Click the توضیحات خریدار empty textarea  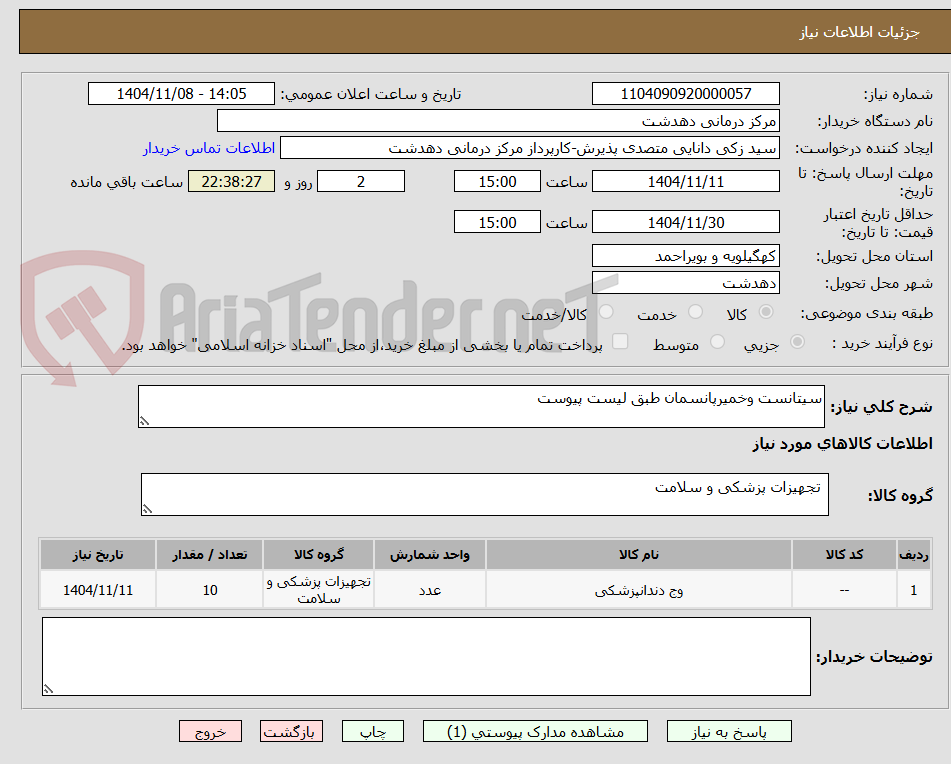pos(426,657)
